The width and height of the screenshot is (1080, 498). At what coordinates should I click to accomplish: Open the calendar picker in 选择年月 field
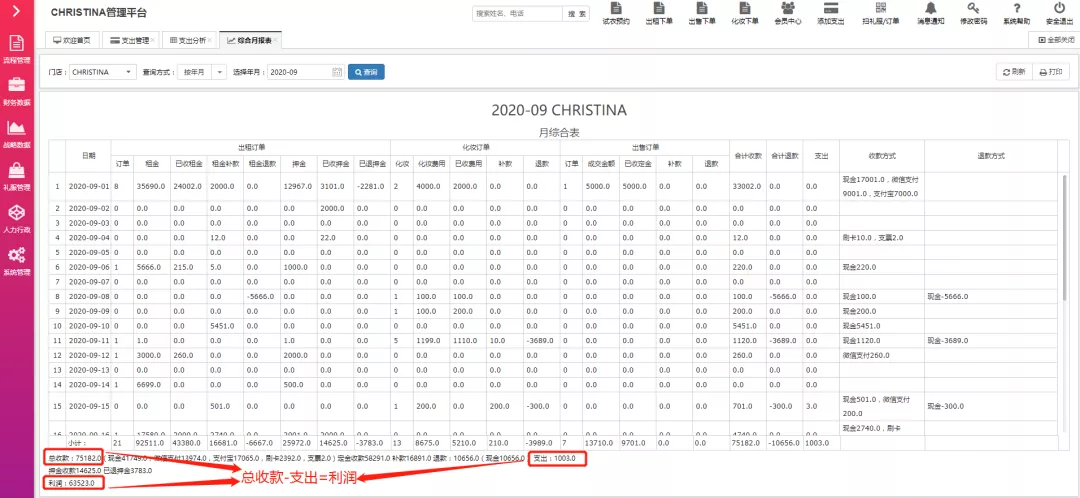point(337,72)
